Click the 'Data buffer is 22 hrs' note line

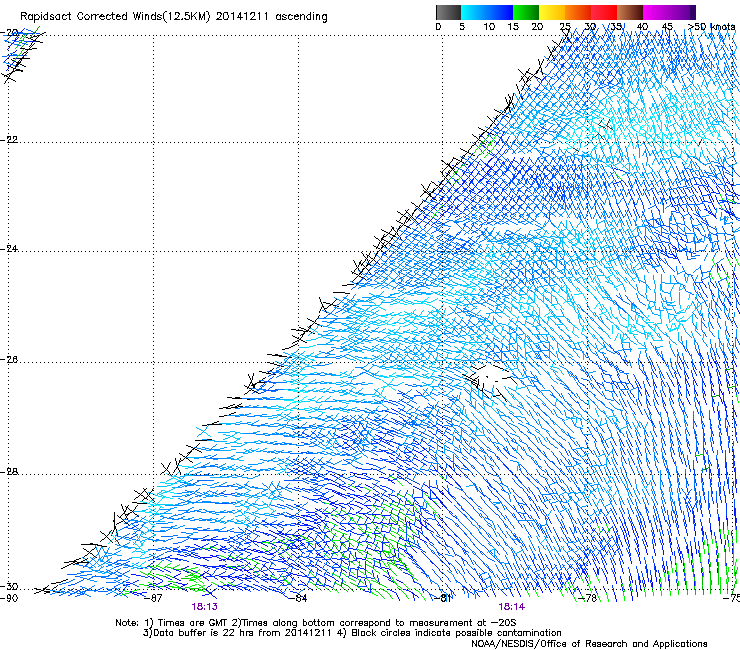click(352, 633)
